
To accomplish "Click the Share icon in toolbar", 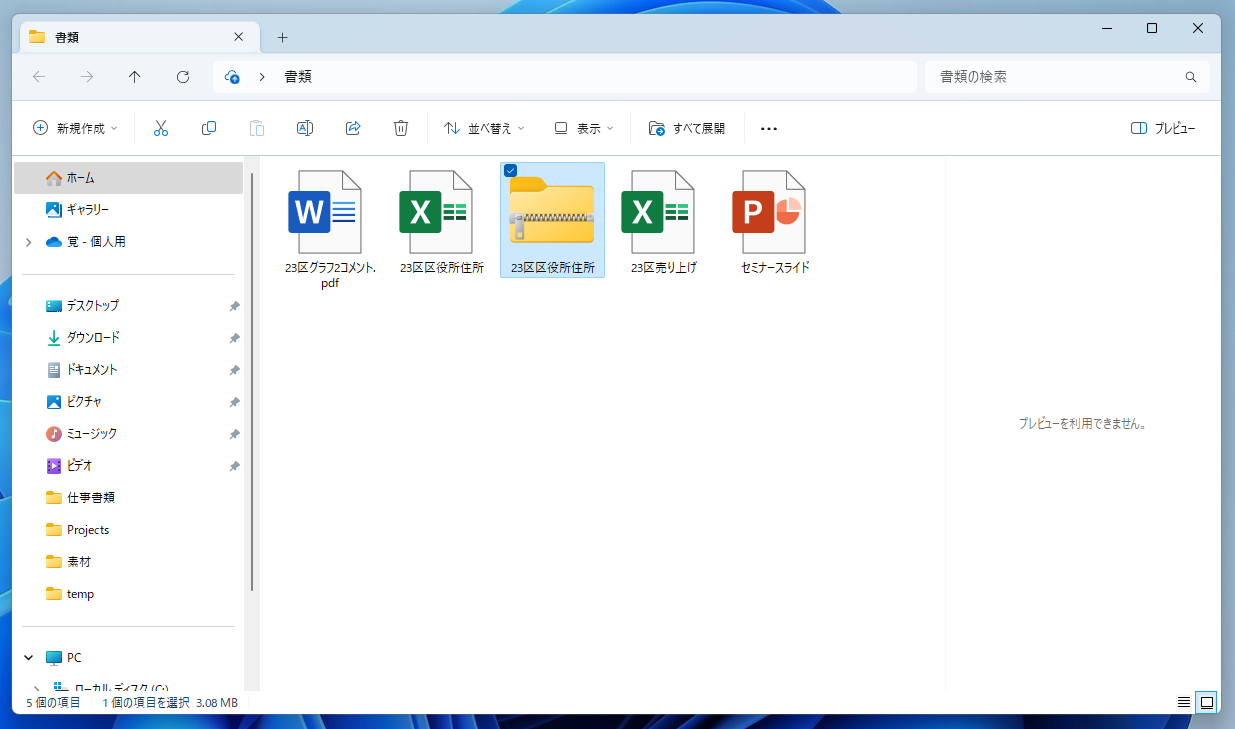I will coord(353,128).
